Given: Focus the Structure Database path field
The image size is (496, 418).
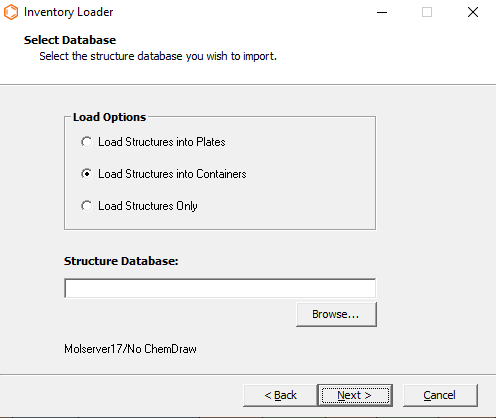Looking at the screenshot, I should (220, 288).
